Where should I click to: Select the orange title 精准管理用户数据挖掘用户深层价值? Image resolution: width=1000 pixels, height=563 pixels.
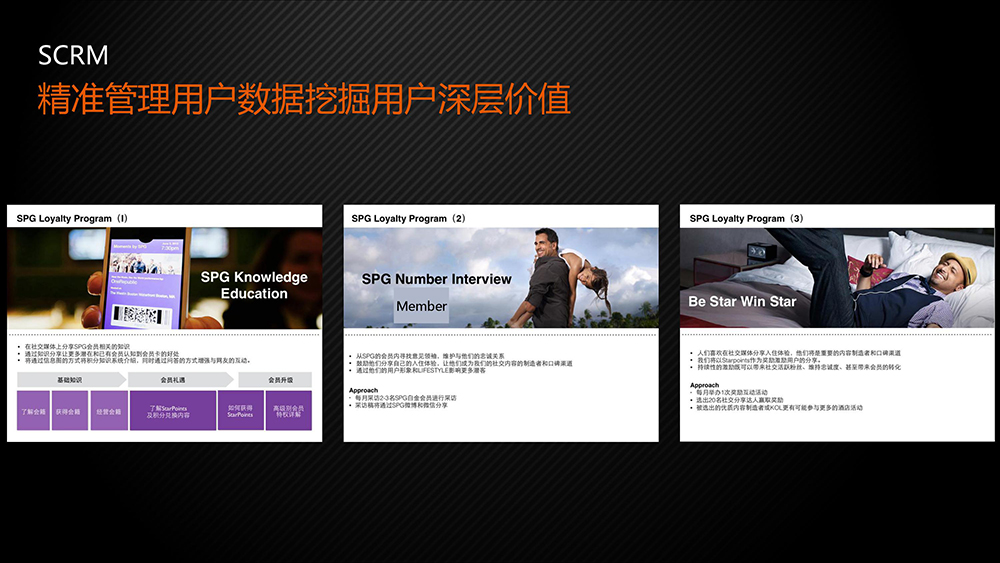click(x=304, y=99)
